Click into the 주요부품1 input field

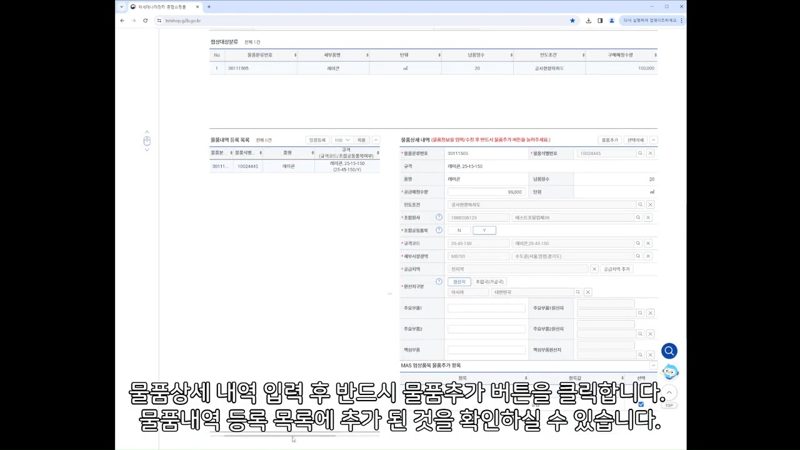click(486, 308)
